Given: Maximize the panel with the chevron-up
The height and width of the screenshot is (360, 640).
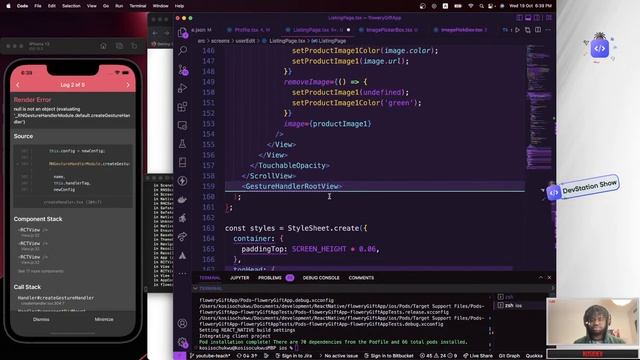Looking at the screenshot, I should click(540, 278).
